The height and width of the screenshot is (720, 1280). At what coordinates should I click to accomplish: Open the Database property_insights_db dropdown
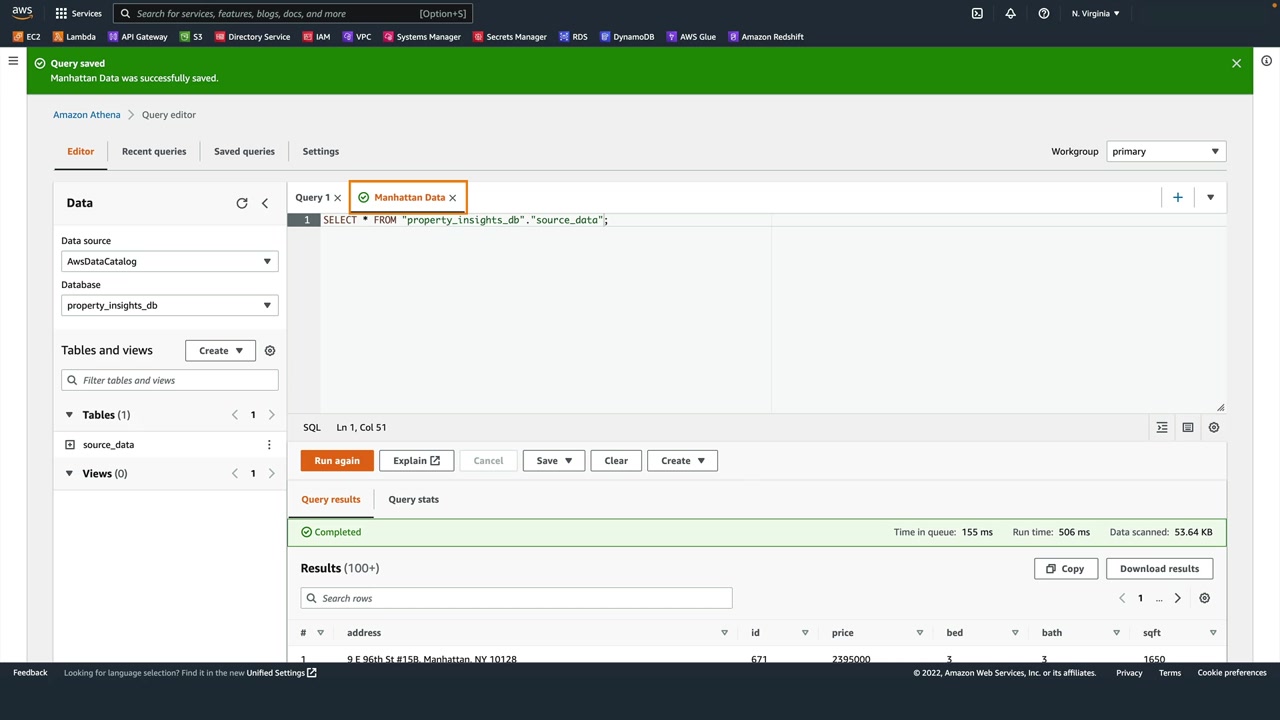point(170,306)
